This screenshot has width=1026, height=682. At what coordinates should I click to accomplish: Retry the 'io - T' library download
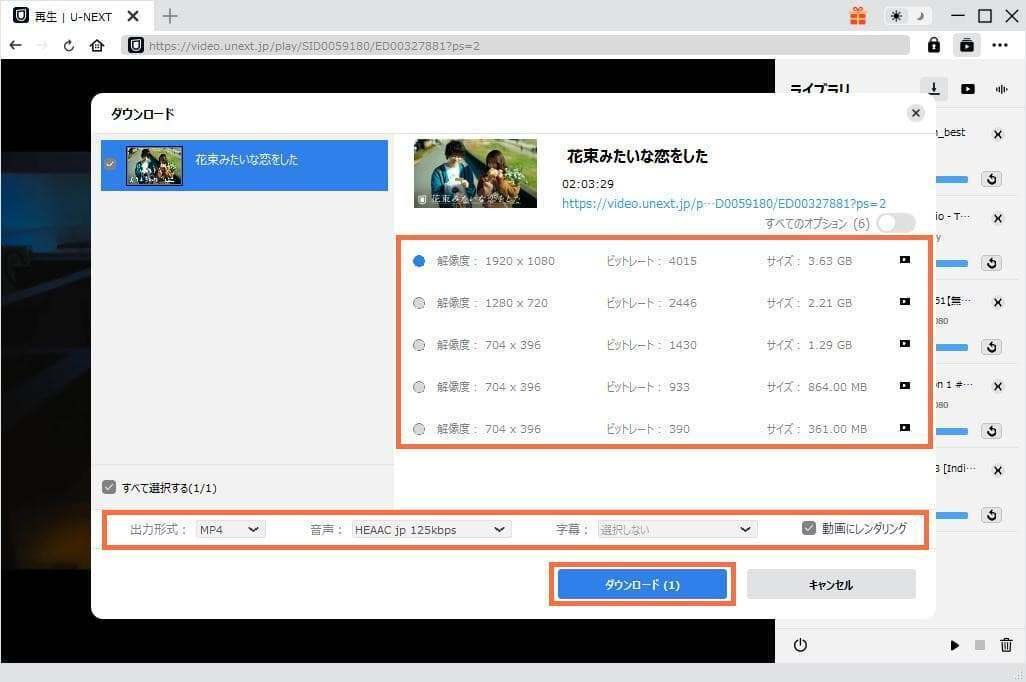pyautogui.click(x=991, y=262)
